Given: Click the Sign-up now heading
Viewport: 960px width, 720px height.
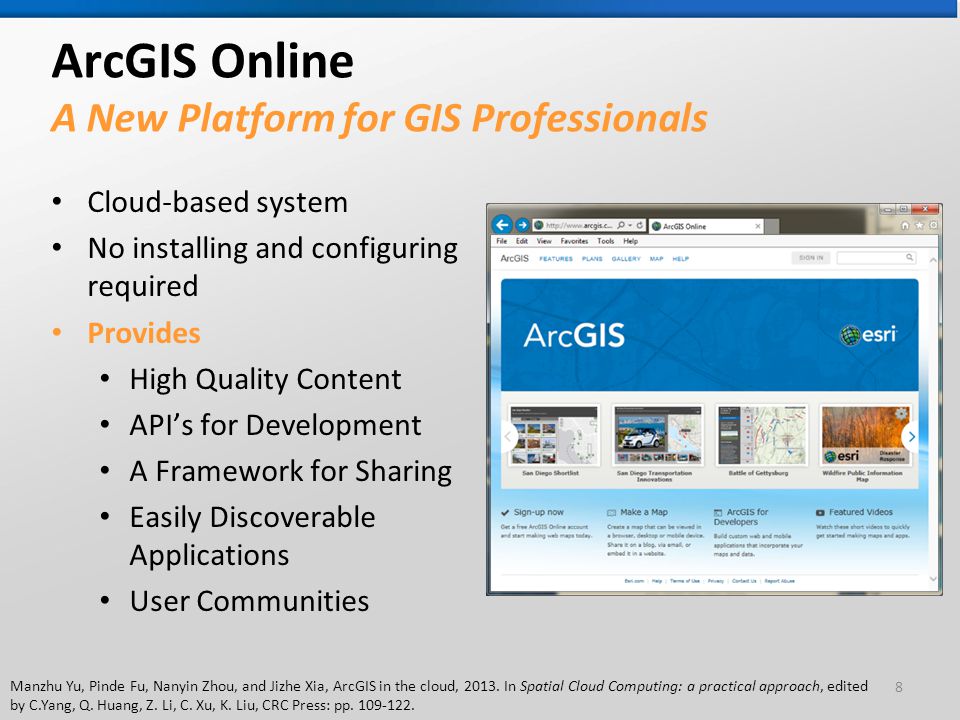Looking at the screenshot, I should (x=539, y=512).
